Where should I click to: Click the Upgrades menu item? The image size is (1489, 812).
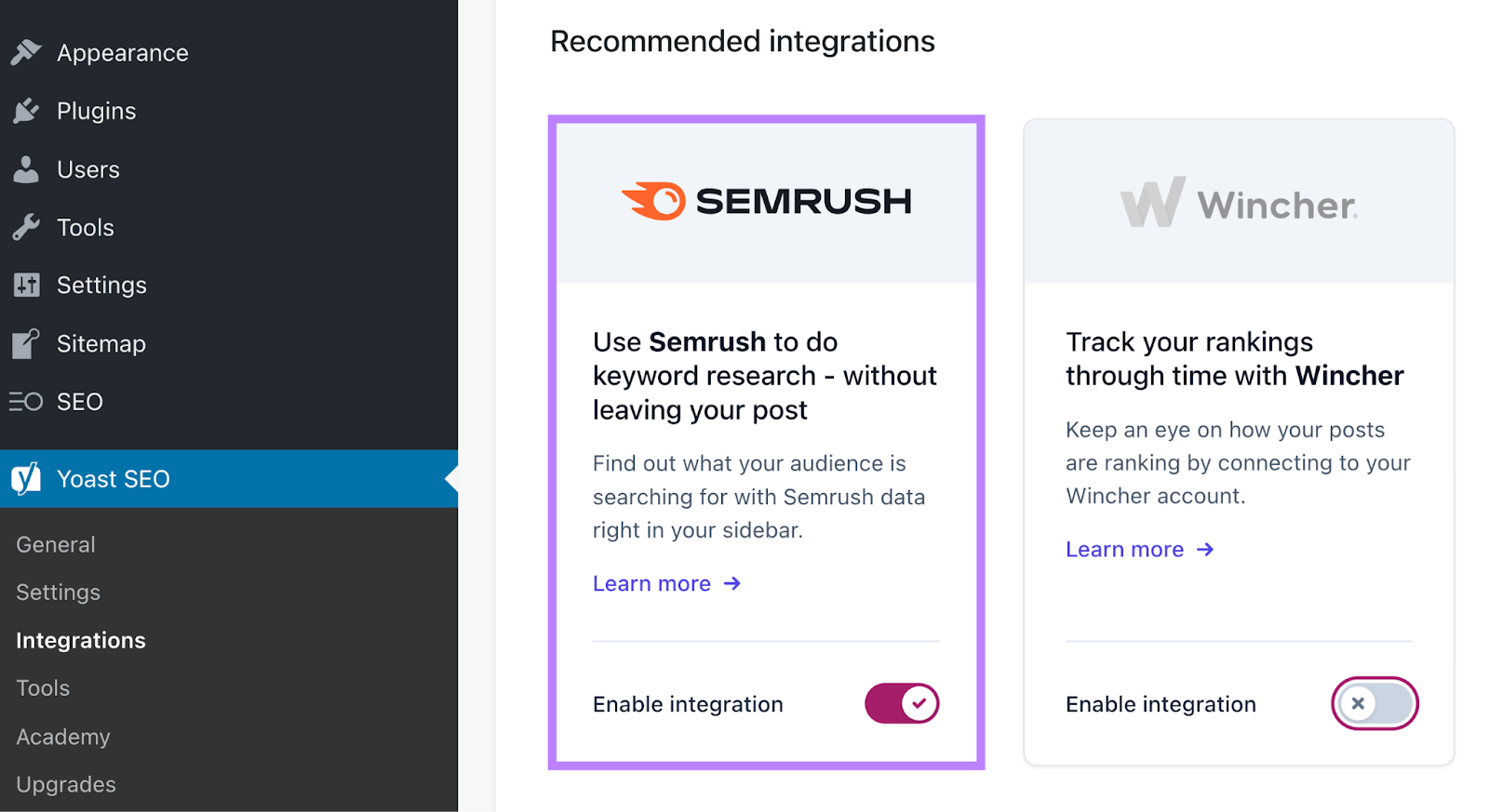(x=65, y=783)
